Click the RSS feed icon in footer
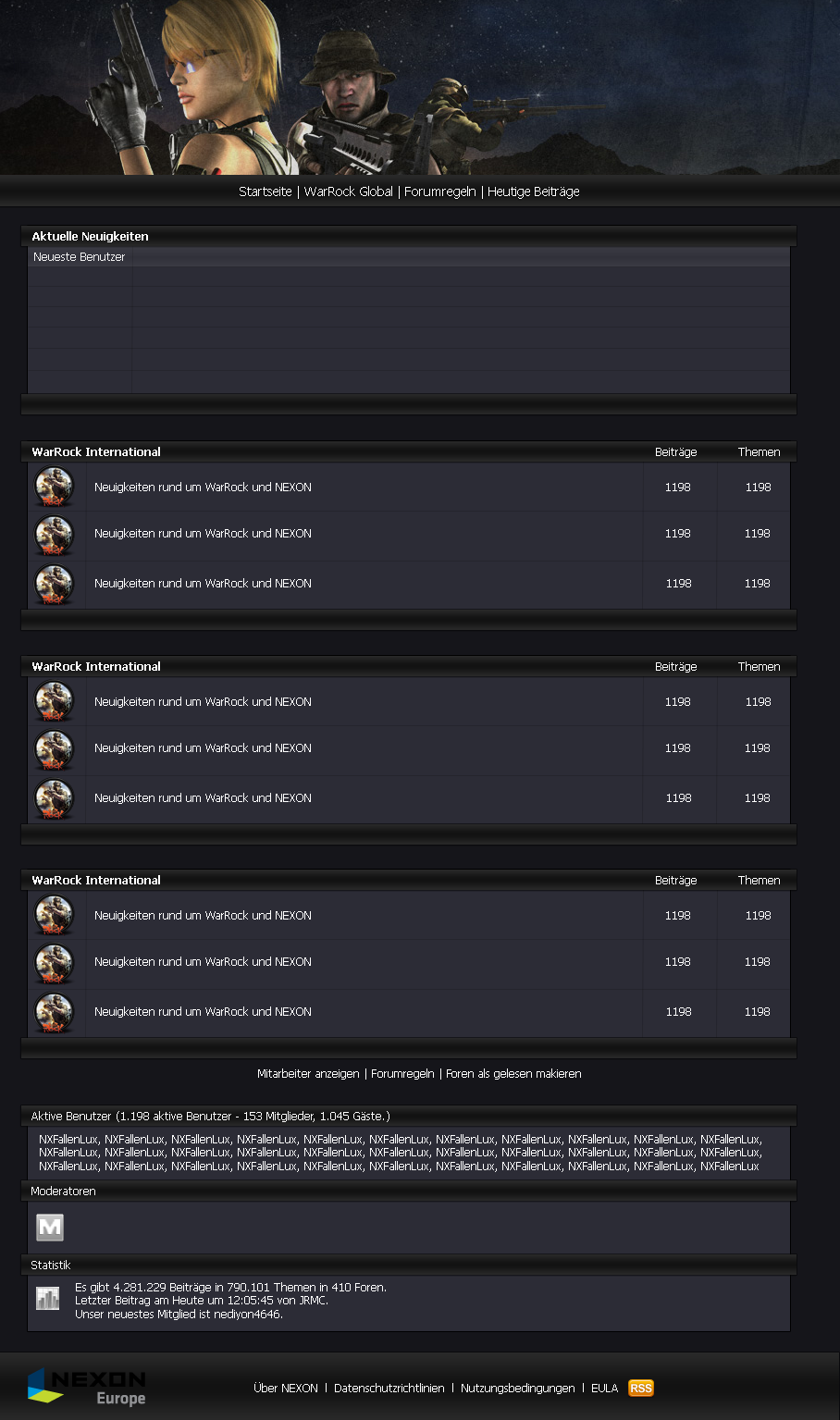The width and height of the screenshot is (840, 1420). tap(640, 1388)
